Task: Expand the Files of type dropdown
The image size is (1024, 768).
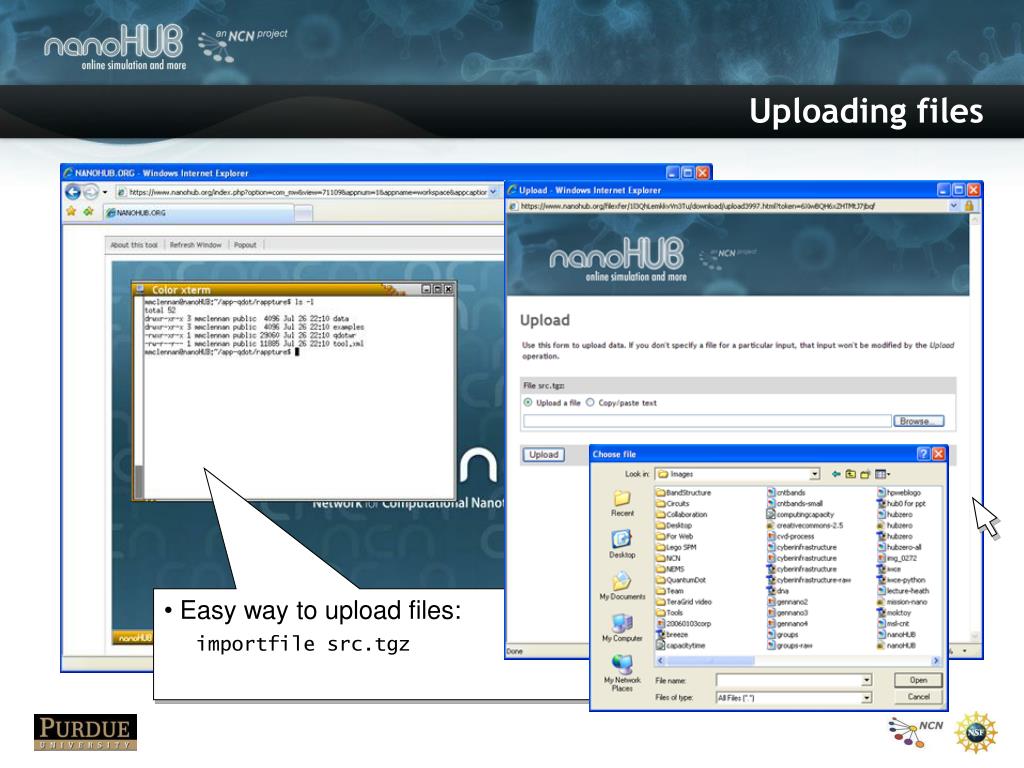Action: click(866, 698)
